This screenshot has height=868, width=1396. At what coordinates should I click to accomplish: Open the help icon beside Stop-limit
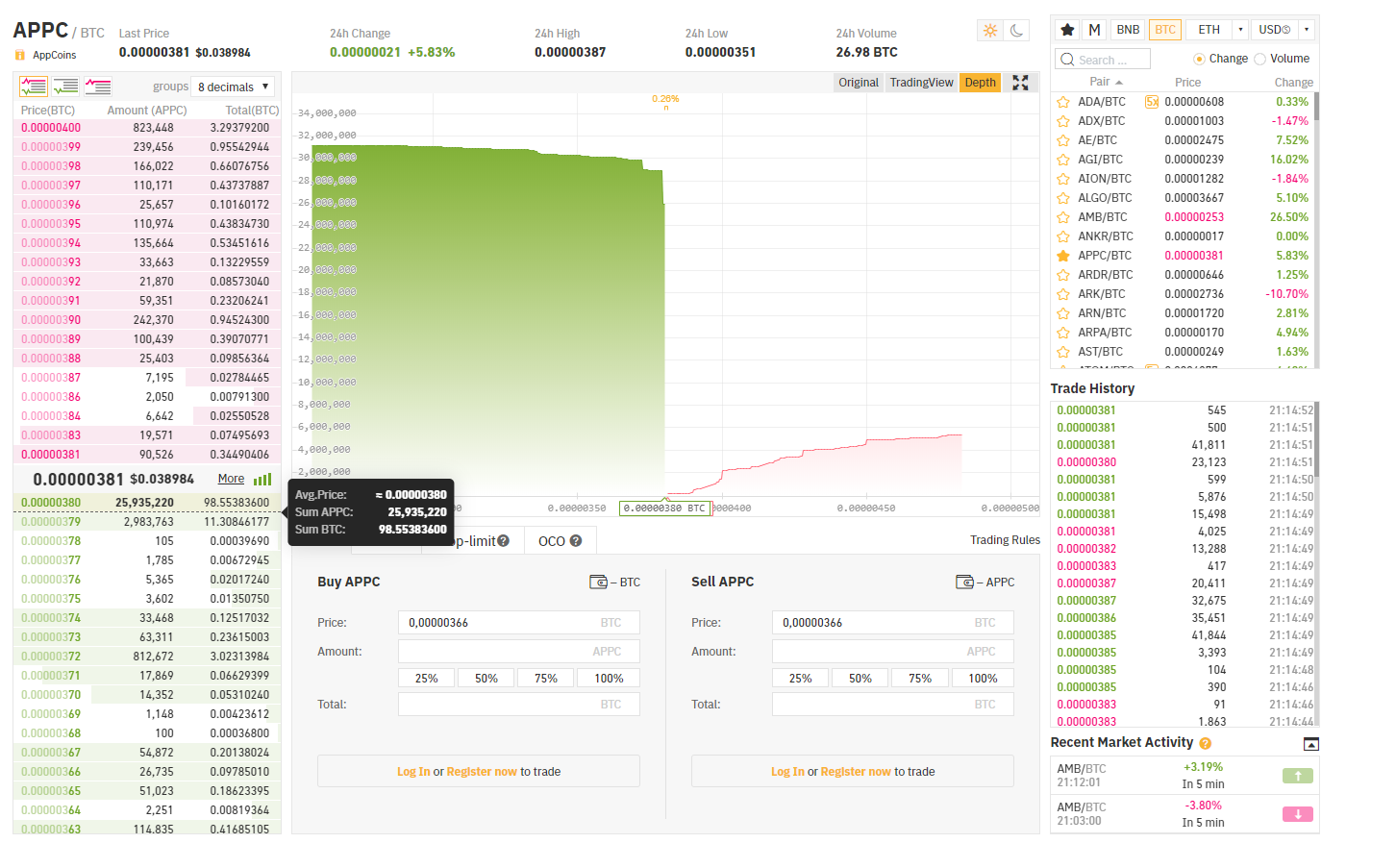(503, 541)
